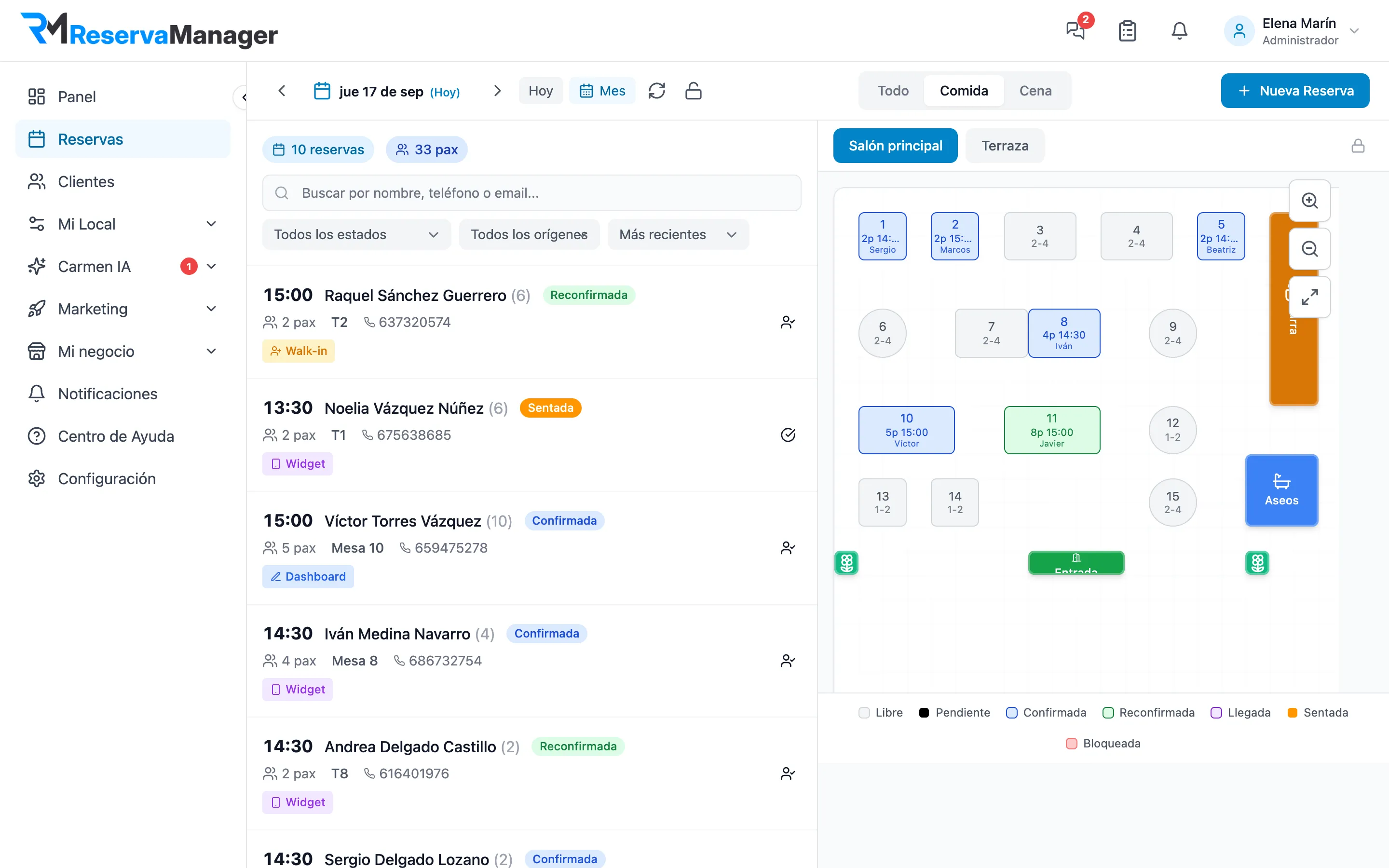Expand the Marketing menu
1389x868 pixels.
(123, 309)
